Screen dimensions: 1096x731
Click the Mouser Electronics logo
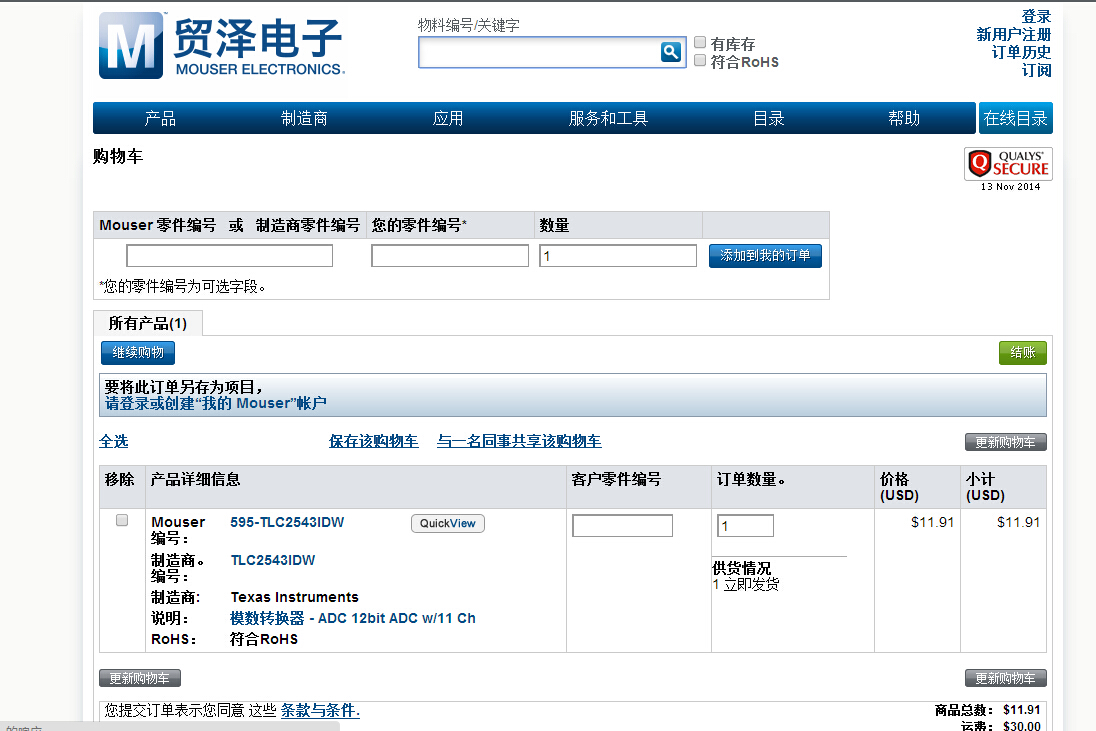[x=222, y=45]
